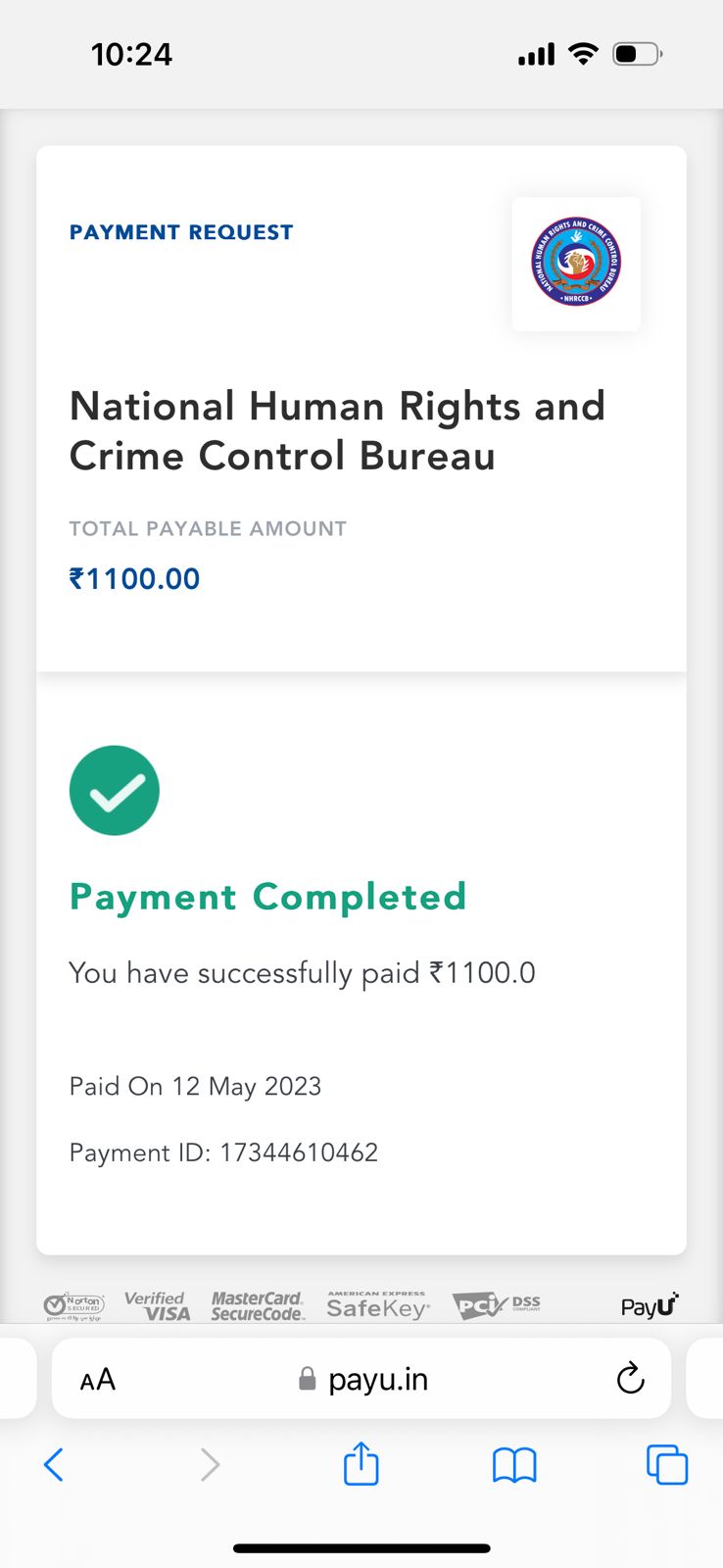Viewport: 723px width, 1568px height.
Task: Open the Safari share sheet
Action: click(361, 1464)
